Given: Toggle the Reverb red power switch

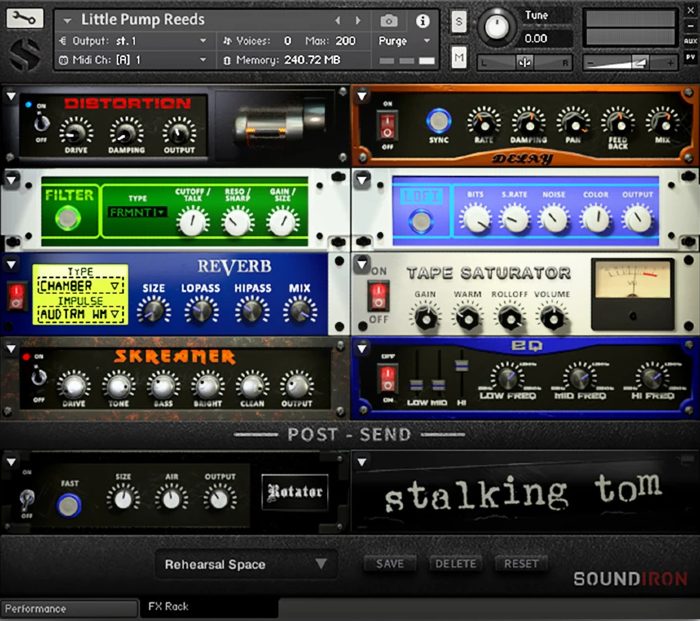Looking at the screenshot, I should click(x=17, y=296).
